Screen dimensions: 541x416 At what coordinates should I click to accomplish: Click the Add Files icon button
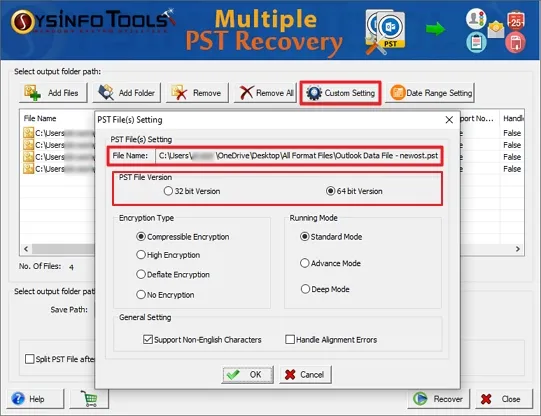point(53,93)
